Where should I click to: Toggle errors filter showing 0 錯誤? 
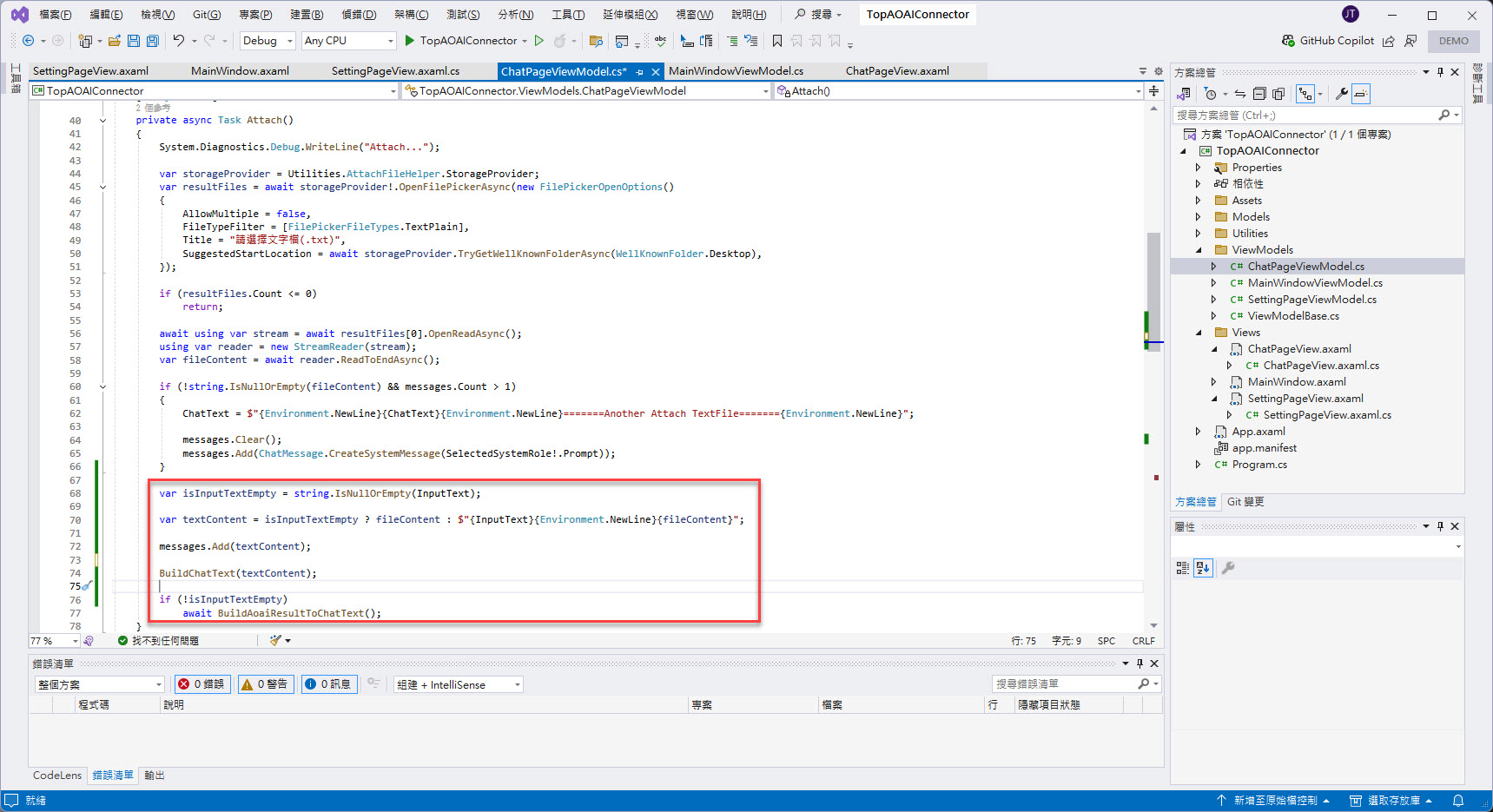click(201, 684)
